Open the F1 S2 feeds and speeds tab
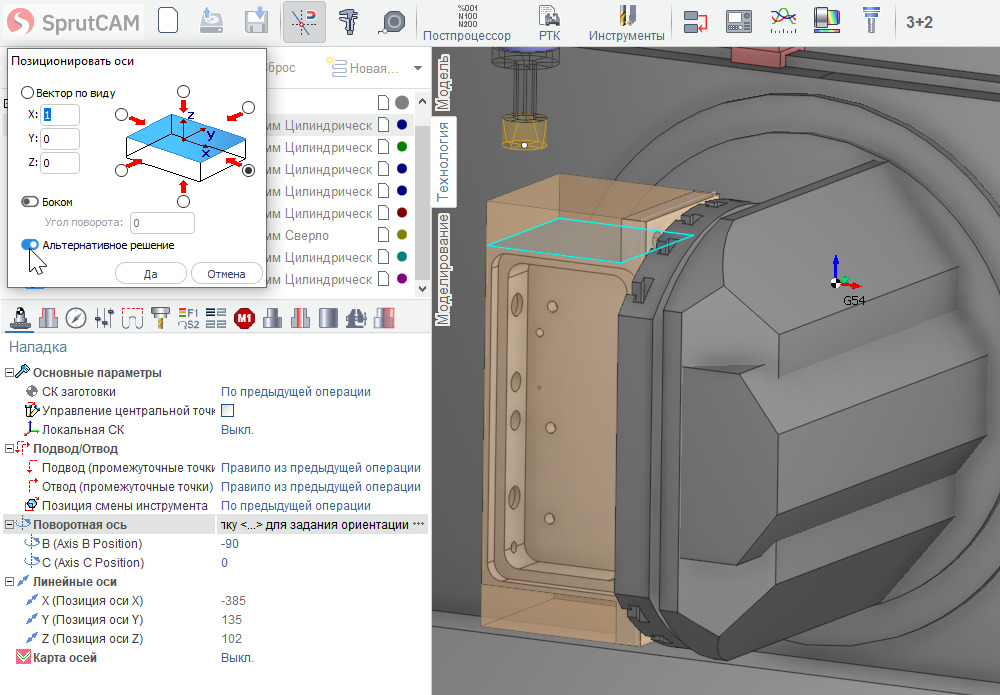The image size is (1000, 695). coord(188,318)
